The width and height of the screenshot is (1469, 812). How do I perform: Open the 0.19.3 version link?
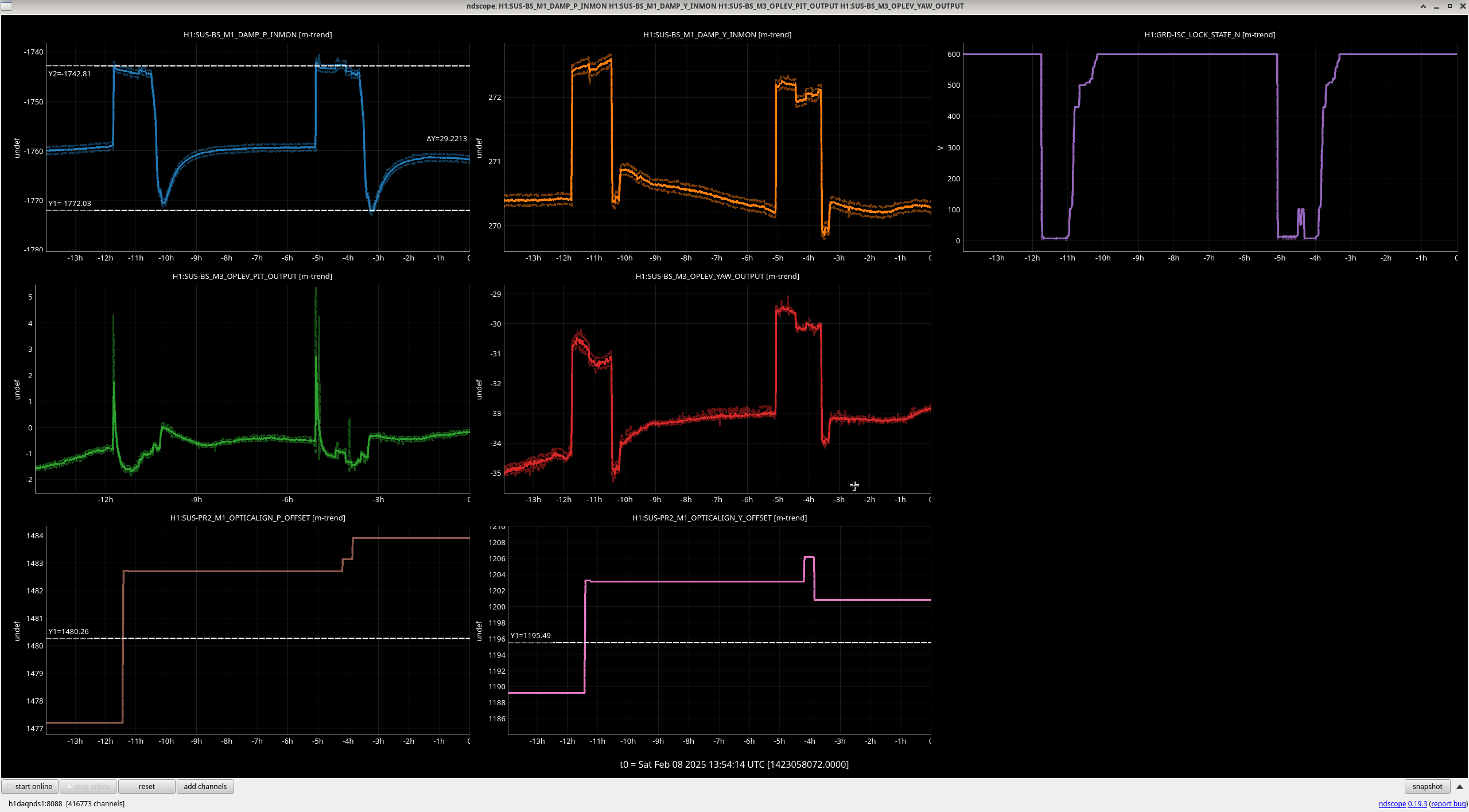[1417, 803]
